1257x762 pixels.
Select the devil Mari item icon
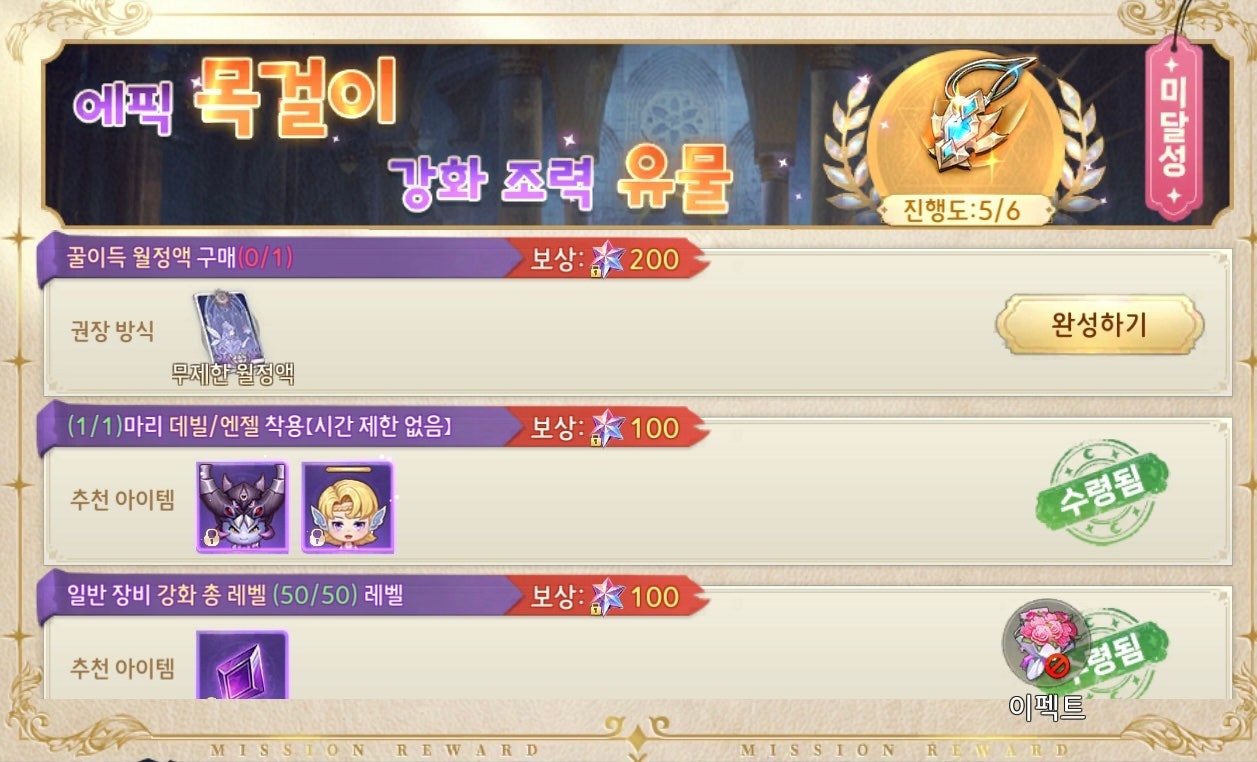(242, 506)
